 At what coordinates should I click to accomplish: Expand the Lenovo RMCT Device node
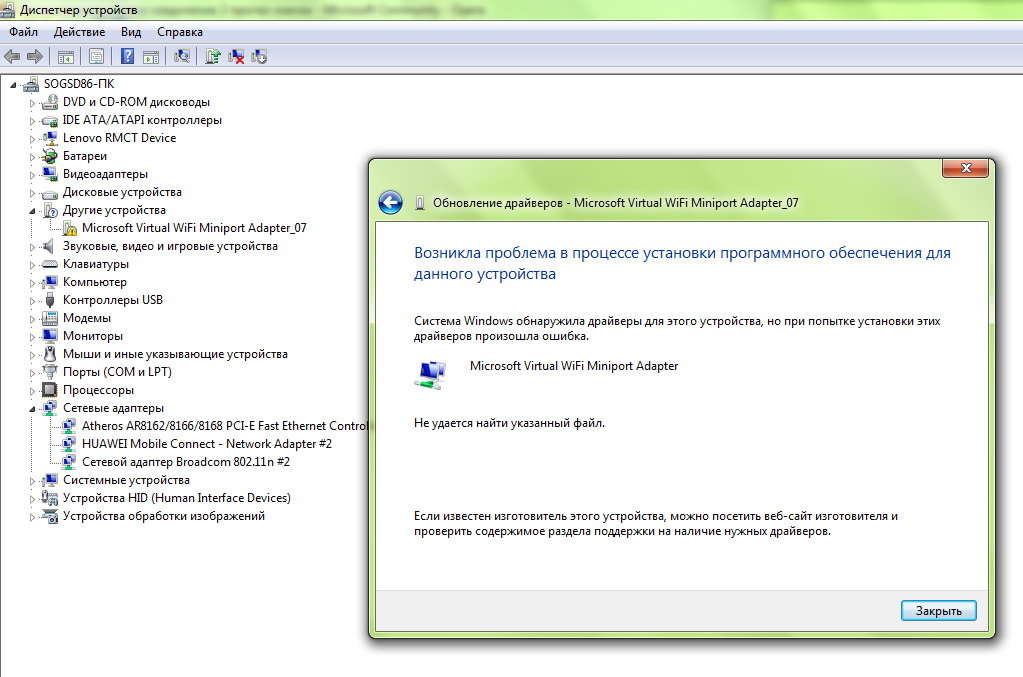click(x=32, y=139)
